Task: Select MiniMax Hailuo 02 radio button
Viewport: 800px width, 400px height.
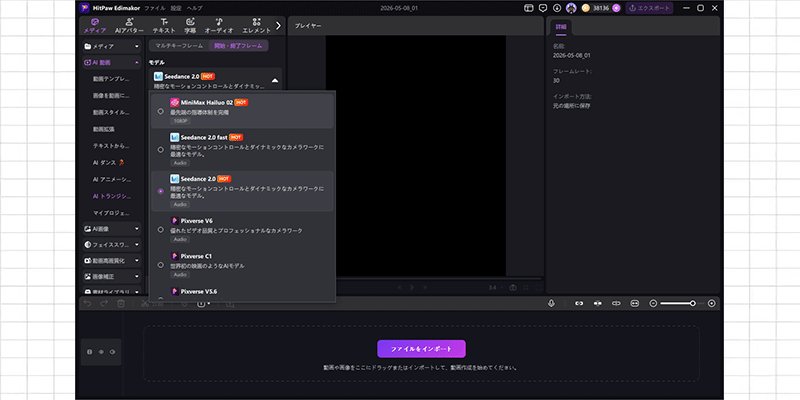Action: point(161,111)
